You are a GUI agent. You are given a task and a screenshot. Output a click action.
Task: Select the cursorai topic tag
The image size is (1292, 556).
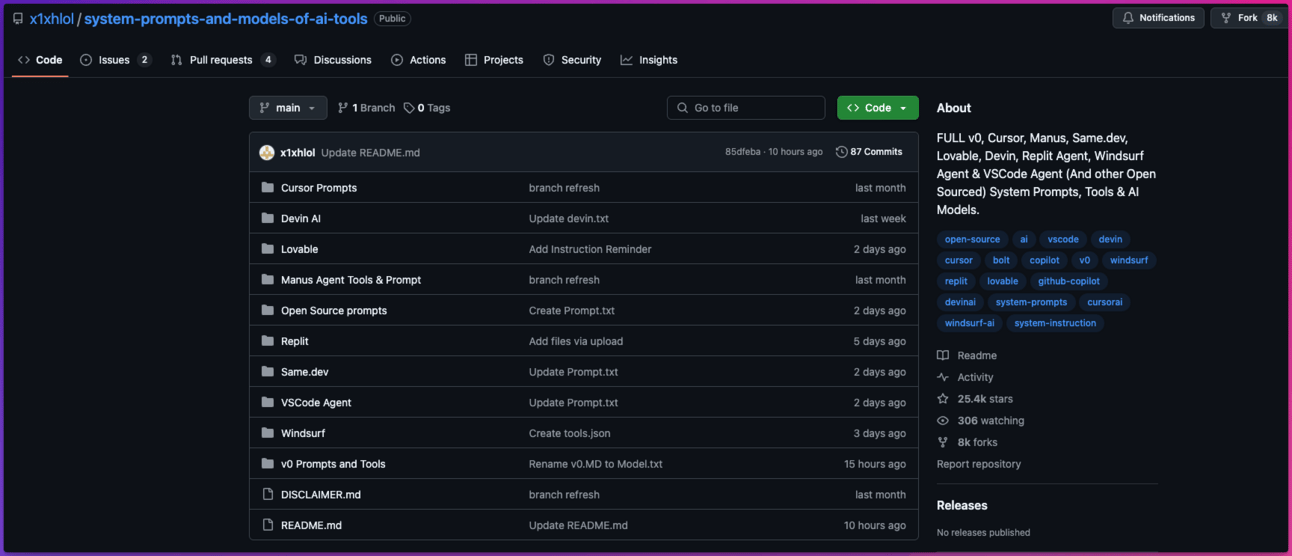coord(1105,302)
